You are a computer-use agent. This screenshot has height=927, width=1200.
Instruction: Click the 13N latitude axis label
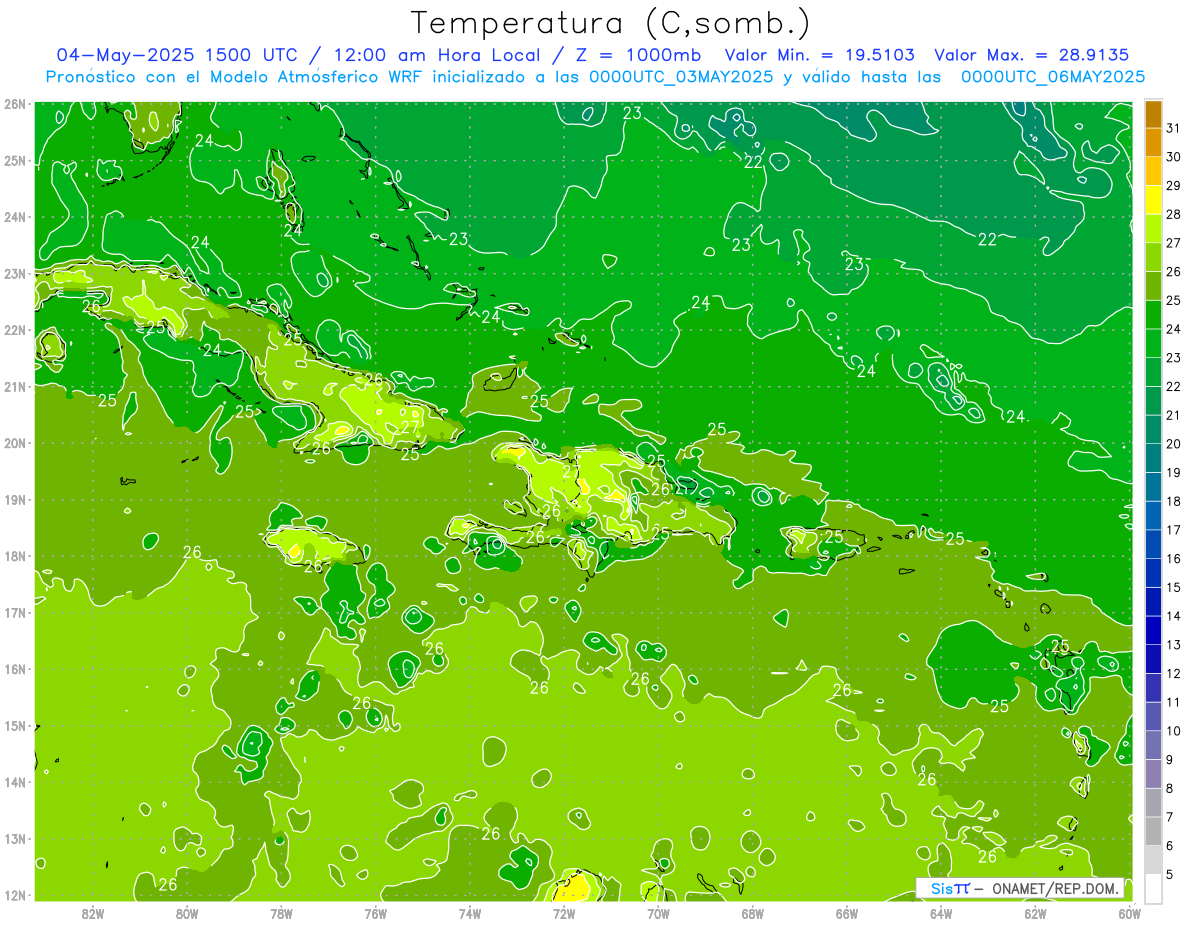pyautogui.click(x=15, y=839)
